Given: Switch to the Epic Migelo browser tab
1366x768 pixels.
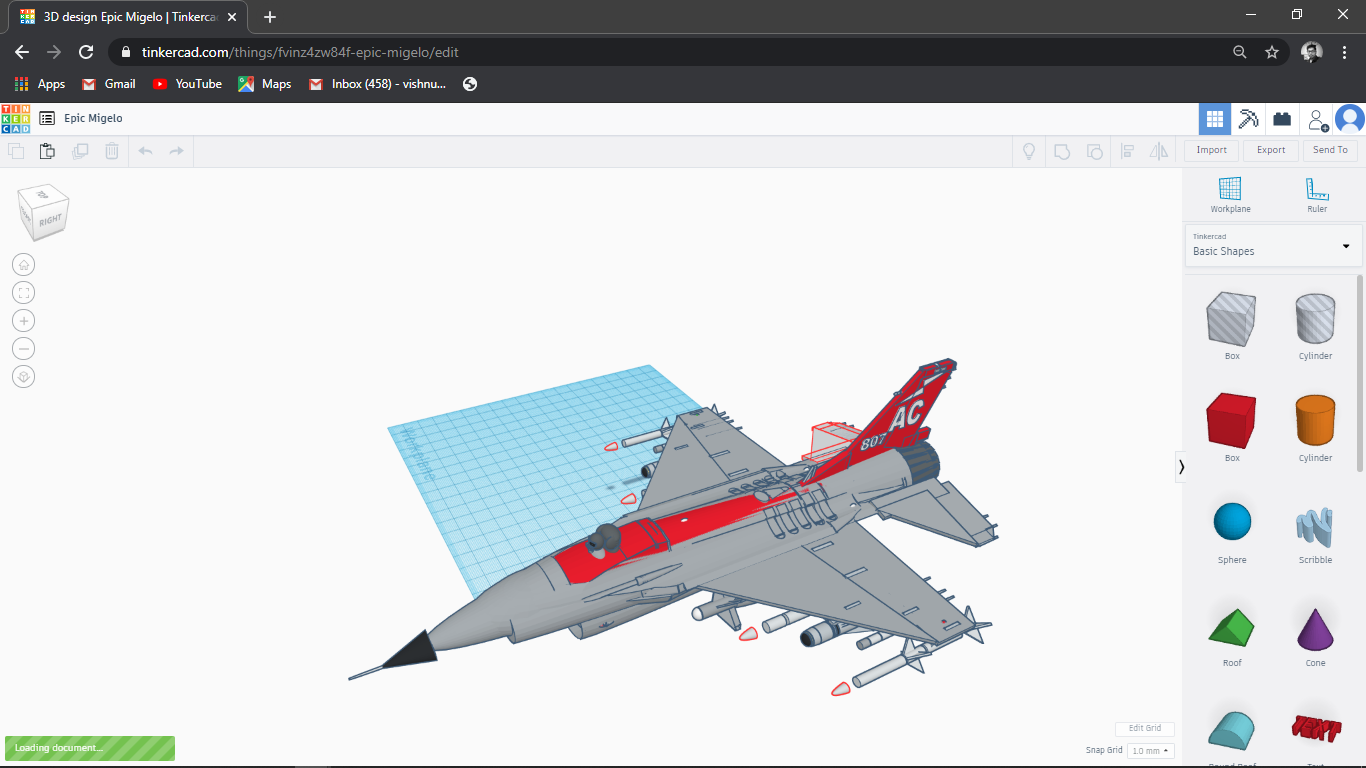Looking at the screenshot, I should tap(120, 17).
